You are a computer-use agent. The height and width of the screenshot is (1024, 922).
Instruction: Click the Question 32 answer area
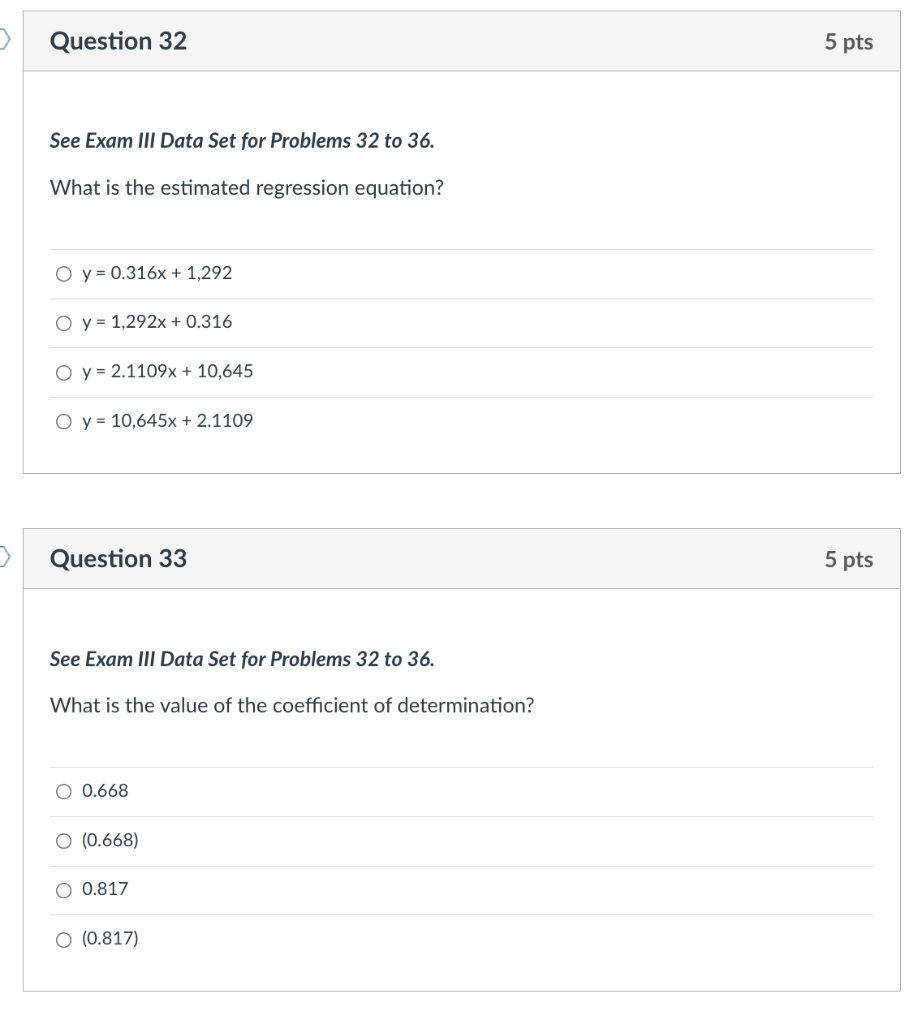point(460,347)
